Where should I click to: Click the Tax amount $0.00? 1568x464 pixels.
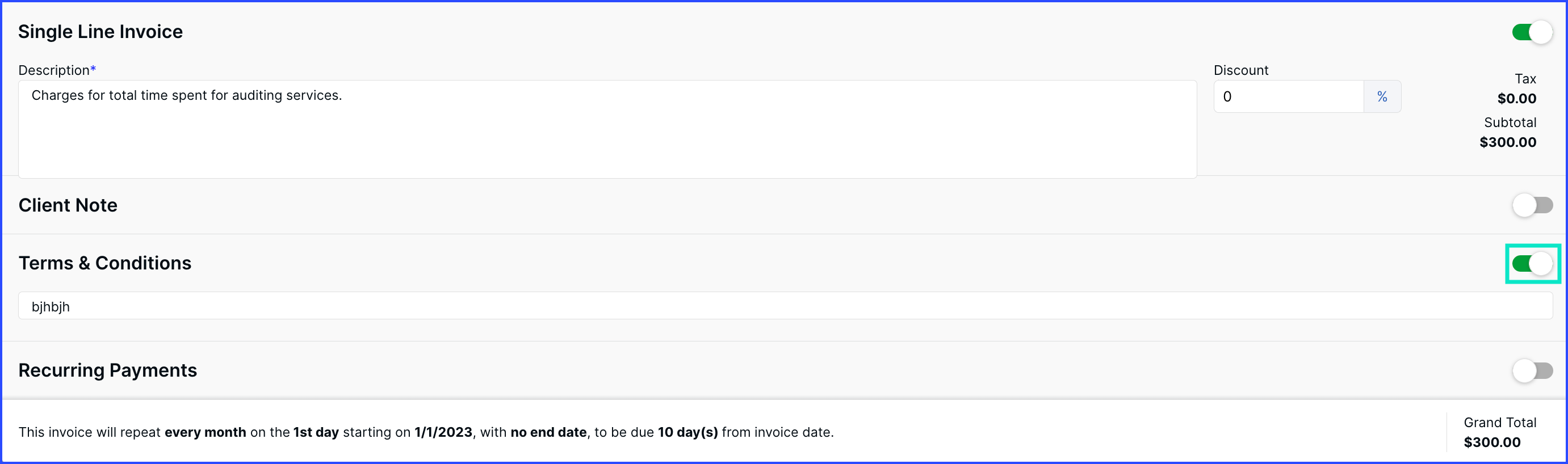1516,99
